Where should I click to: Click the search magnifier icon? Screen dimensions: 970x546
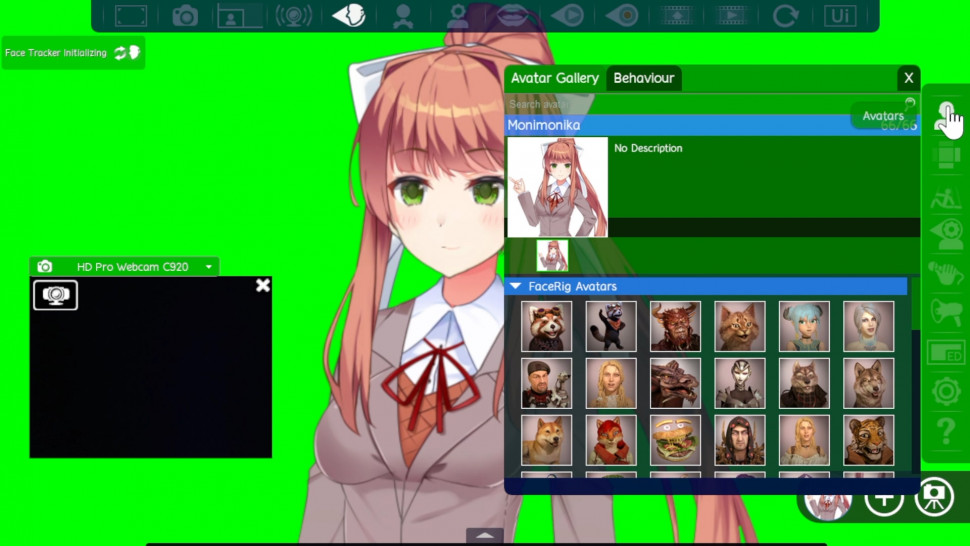click(x=909, y=103)
